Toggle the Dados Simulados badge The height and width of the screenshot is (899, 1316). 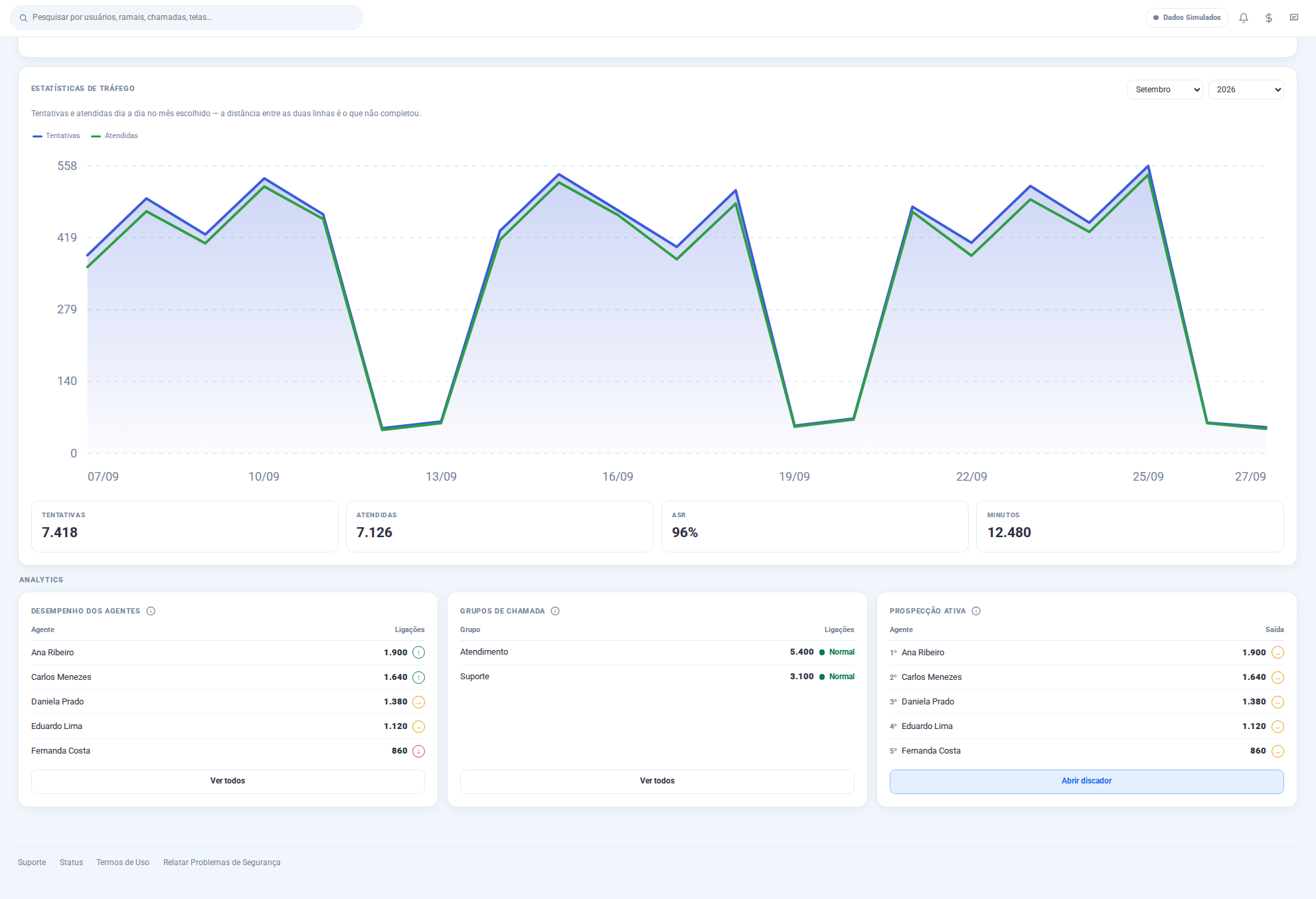pyautogui.click(x=1187, y=18)
